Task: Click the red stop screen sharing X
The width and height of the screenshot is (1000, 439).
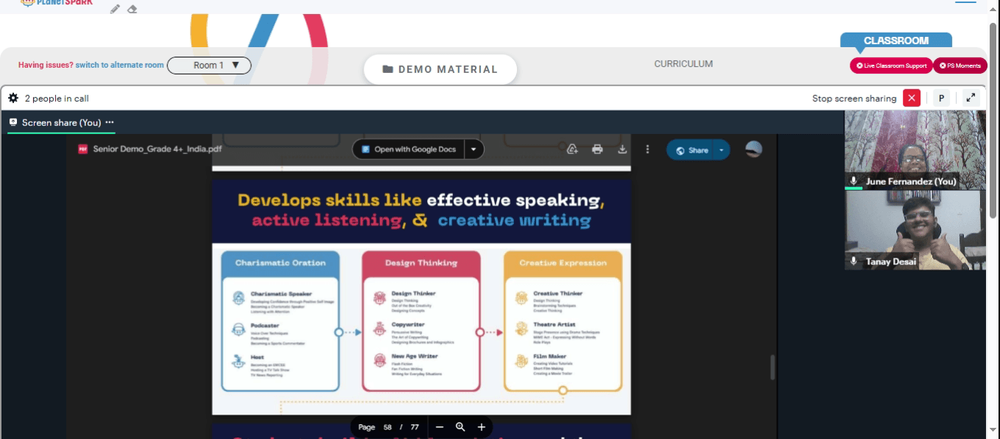Action: point(911,98)
